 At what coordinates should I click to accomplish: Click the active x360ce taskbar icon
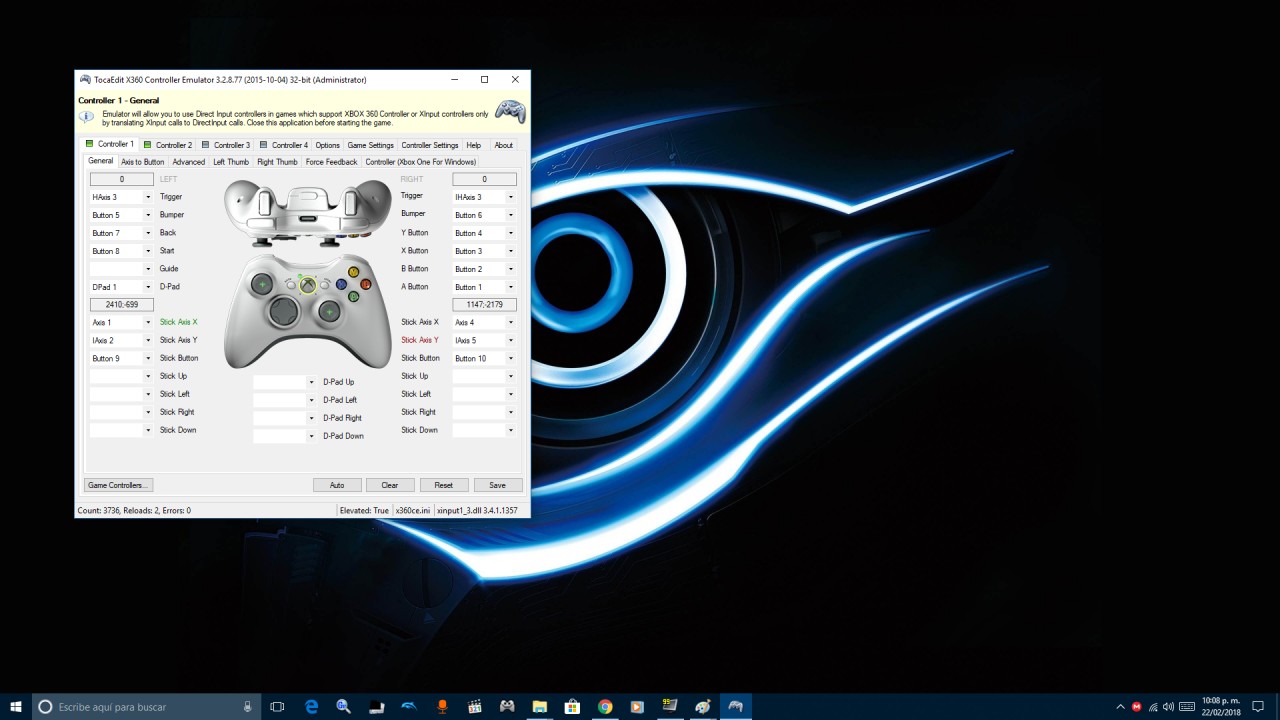click(735, 707)
